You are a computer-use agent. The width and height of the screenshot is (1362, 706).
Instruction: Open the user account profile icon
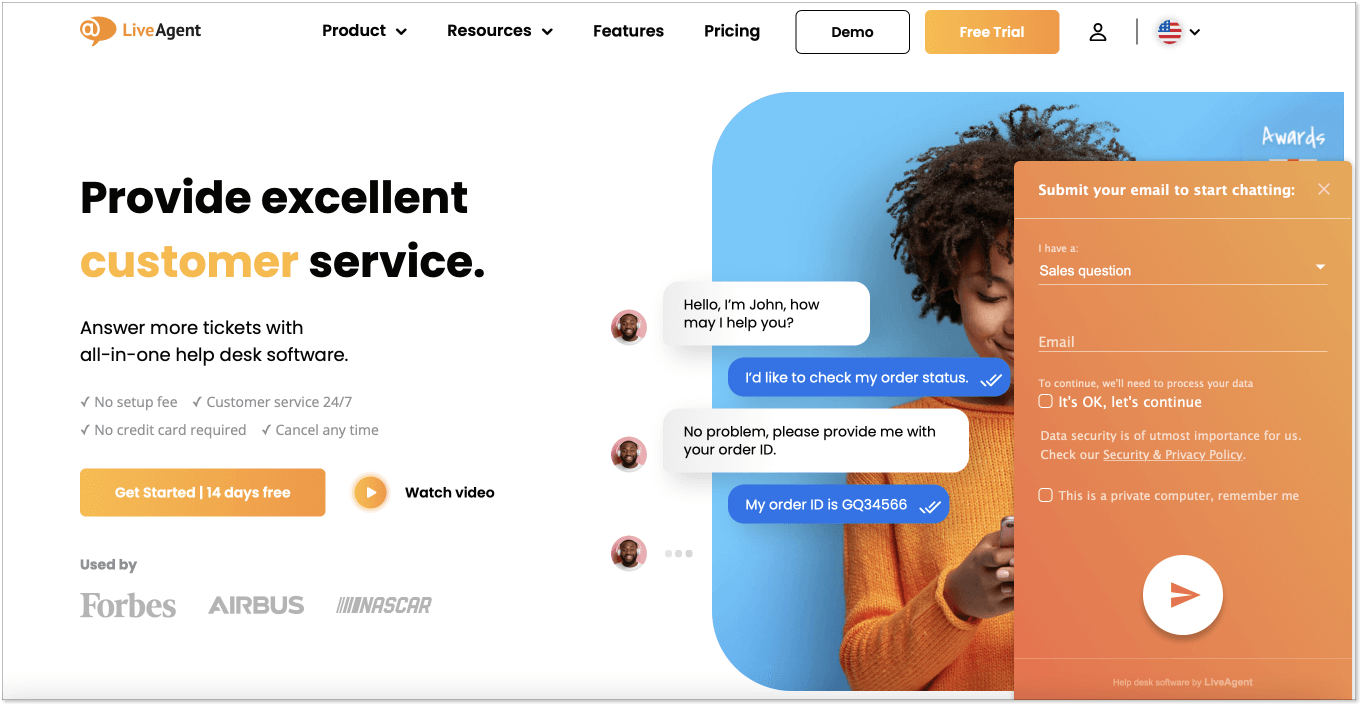(1098, 32)
